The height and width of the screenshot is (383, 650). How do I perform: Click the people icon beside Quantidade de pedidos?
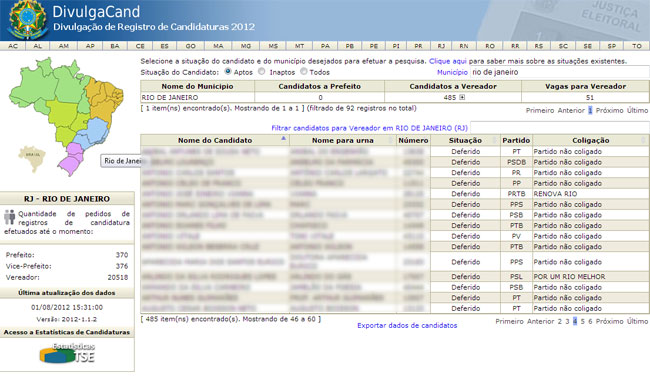(x=10, y=217)
